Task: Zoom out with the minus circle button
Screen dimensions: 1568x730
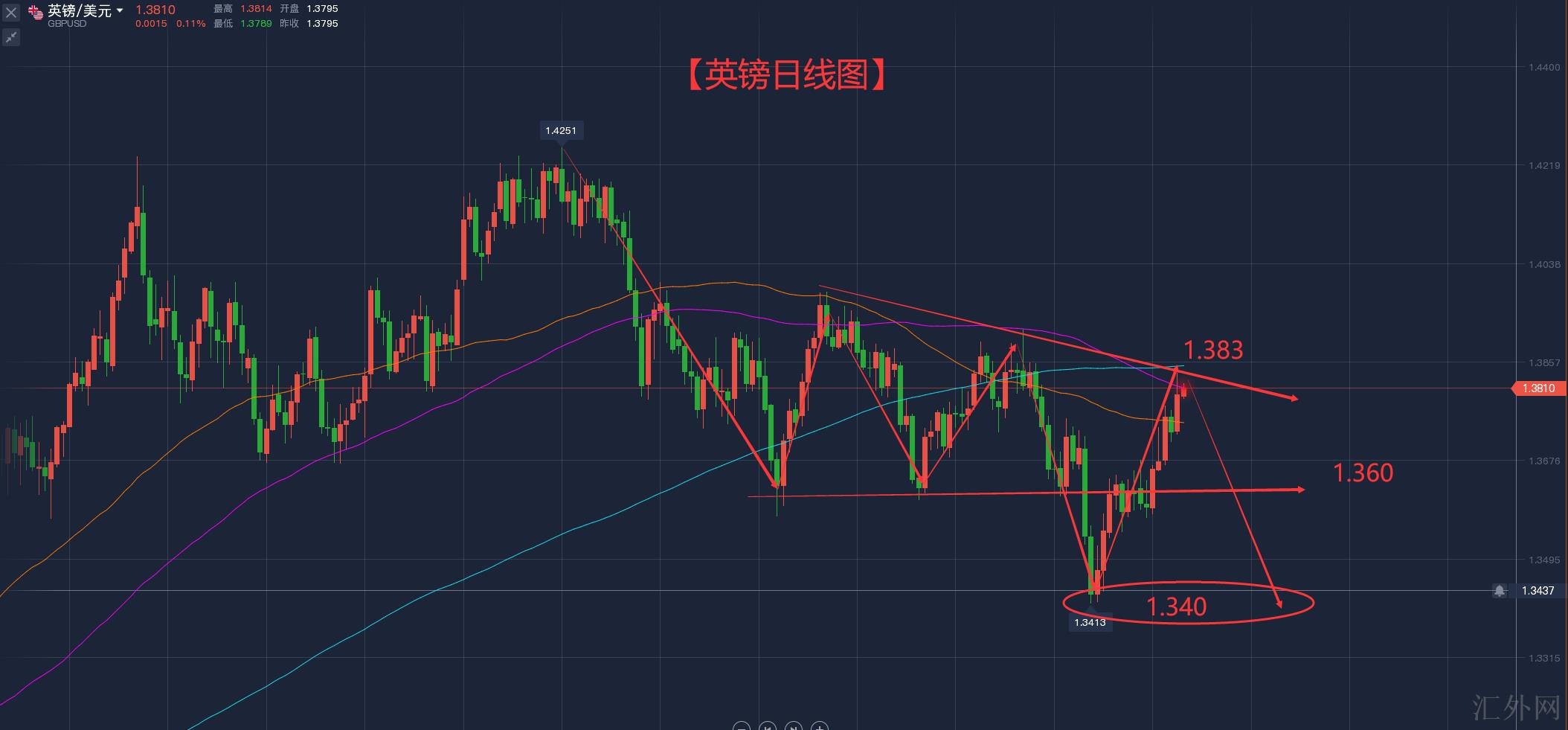Action: [741, 726]
